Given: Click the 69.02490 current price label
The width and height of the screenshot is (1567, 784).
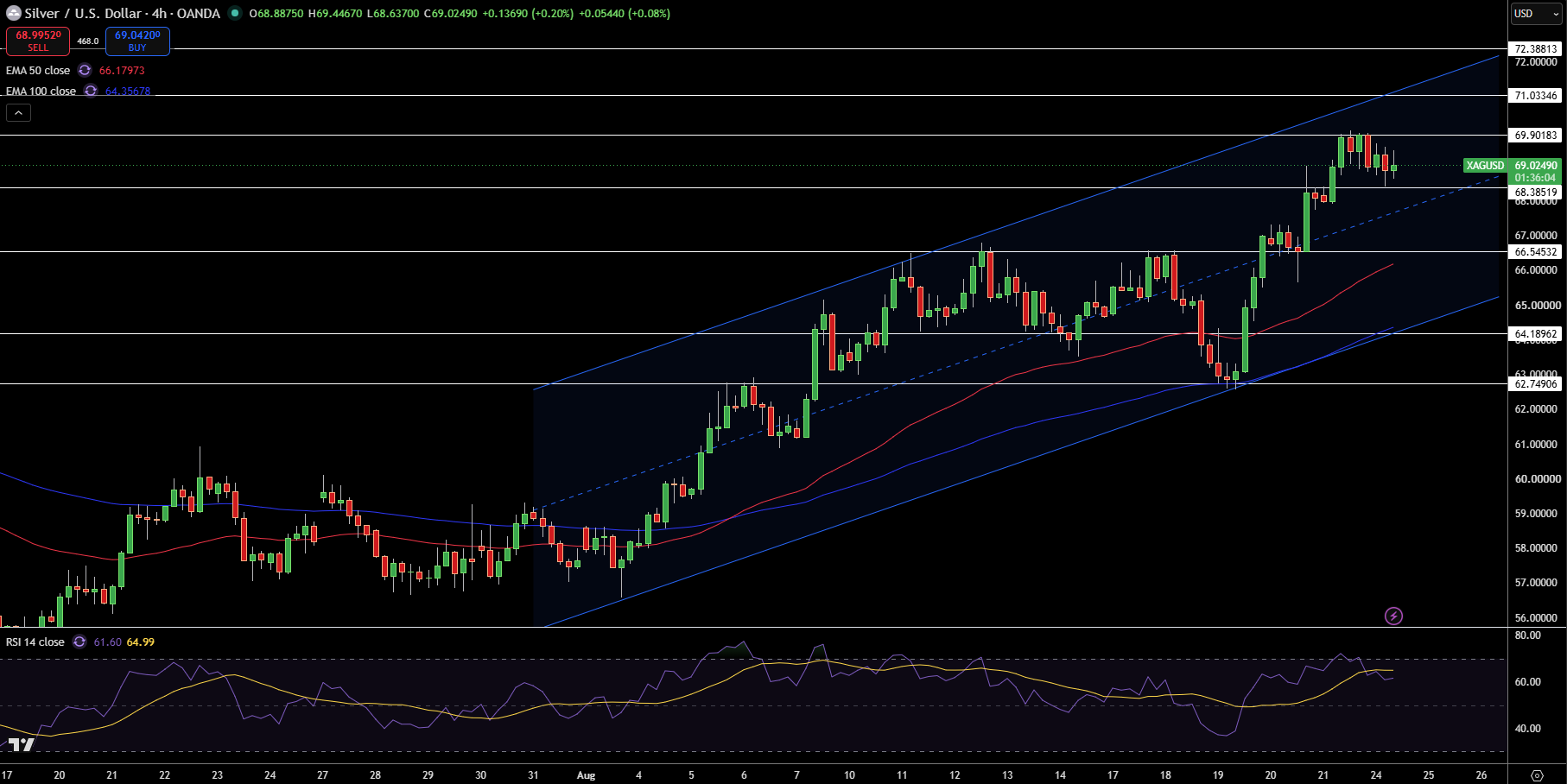Looking at the screenshot, I should coord(1536,165).
